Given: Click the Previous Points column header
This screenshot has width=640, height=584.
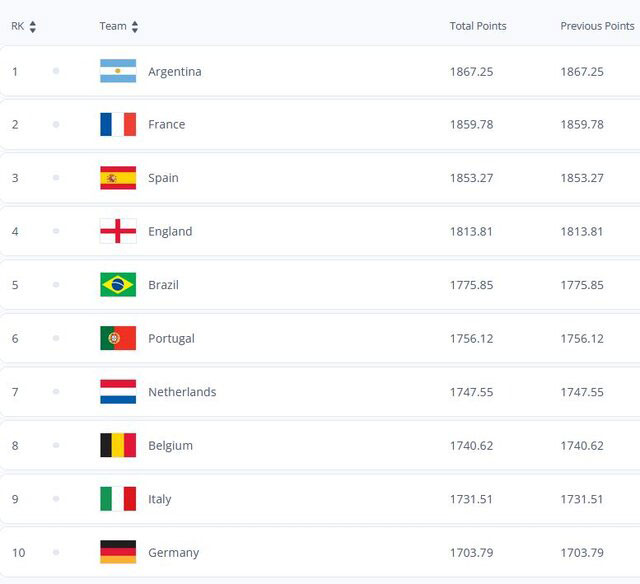Looking at the screenshot, I should (x=597, y=26).
